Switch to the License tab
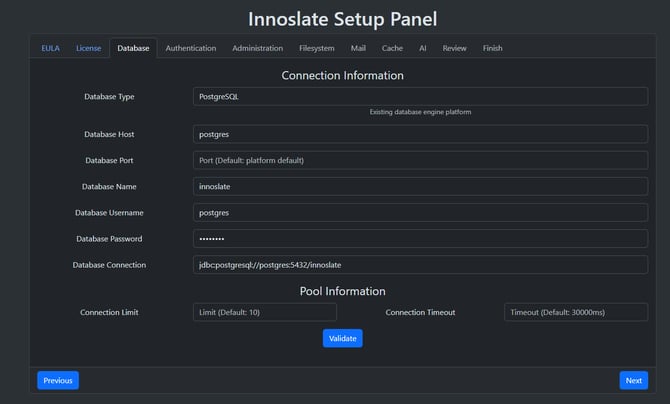This screenshot has height=404, width=670. tap(88, 48)
